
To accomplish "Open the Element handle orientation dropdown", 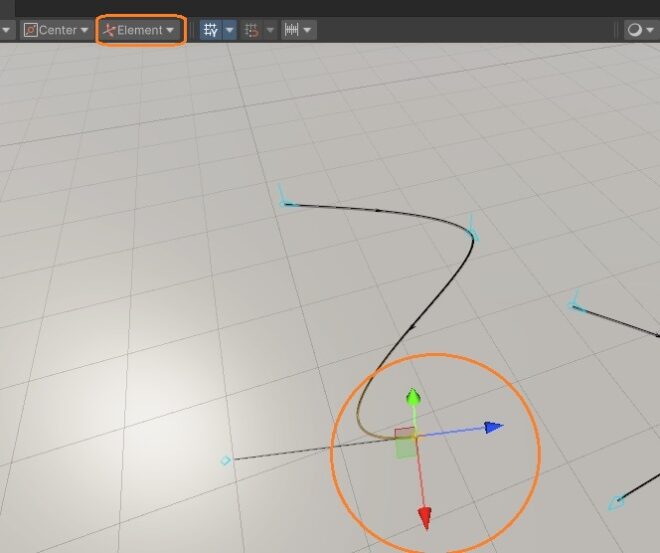I will point(139,30).
